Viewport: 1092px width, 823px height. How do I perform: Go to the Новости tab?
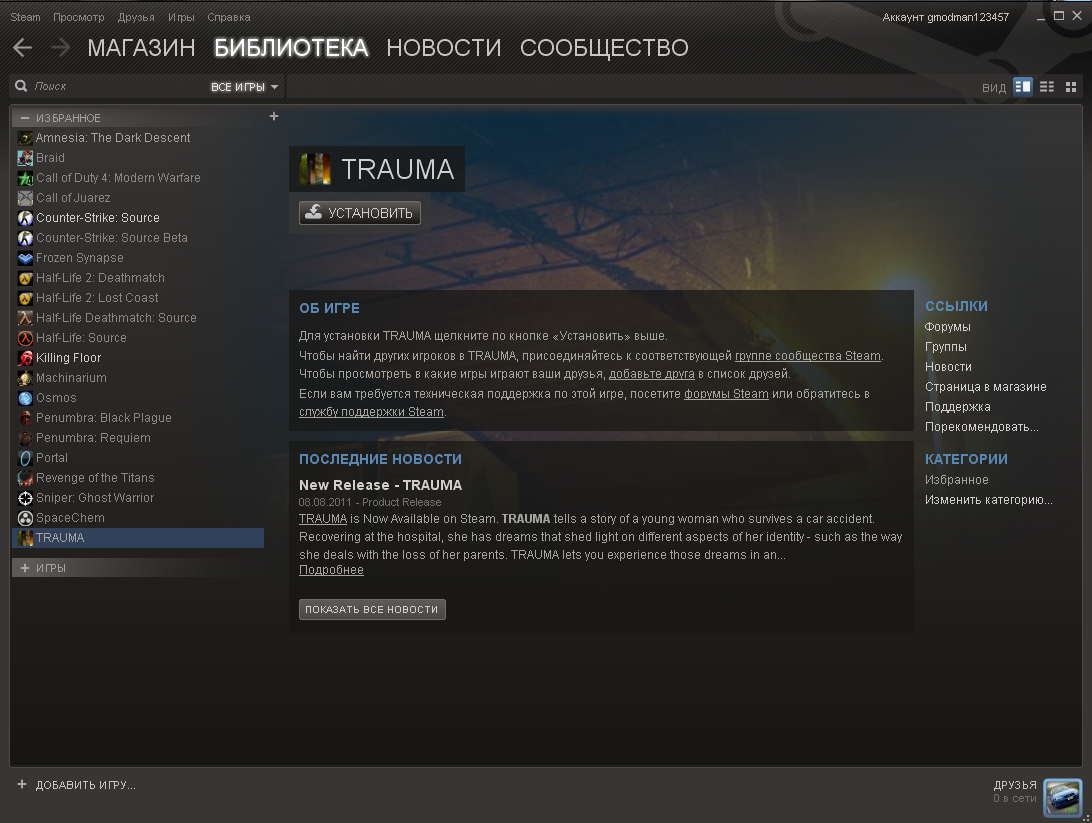(x=444, y=47)
